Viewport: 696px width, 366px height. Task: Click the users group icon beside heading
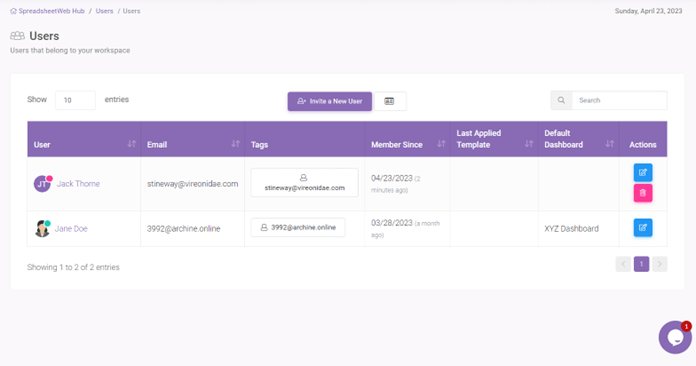[x=17, y=35]
